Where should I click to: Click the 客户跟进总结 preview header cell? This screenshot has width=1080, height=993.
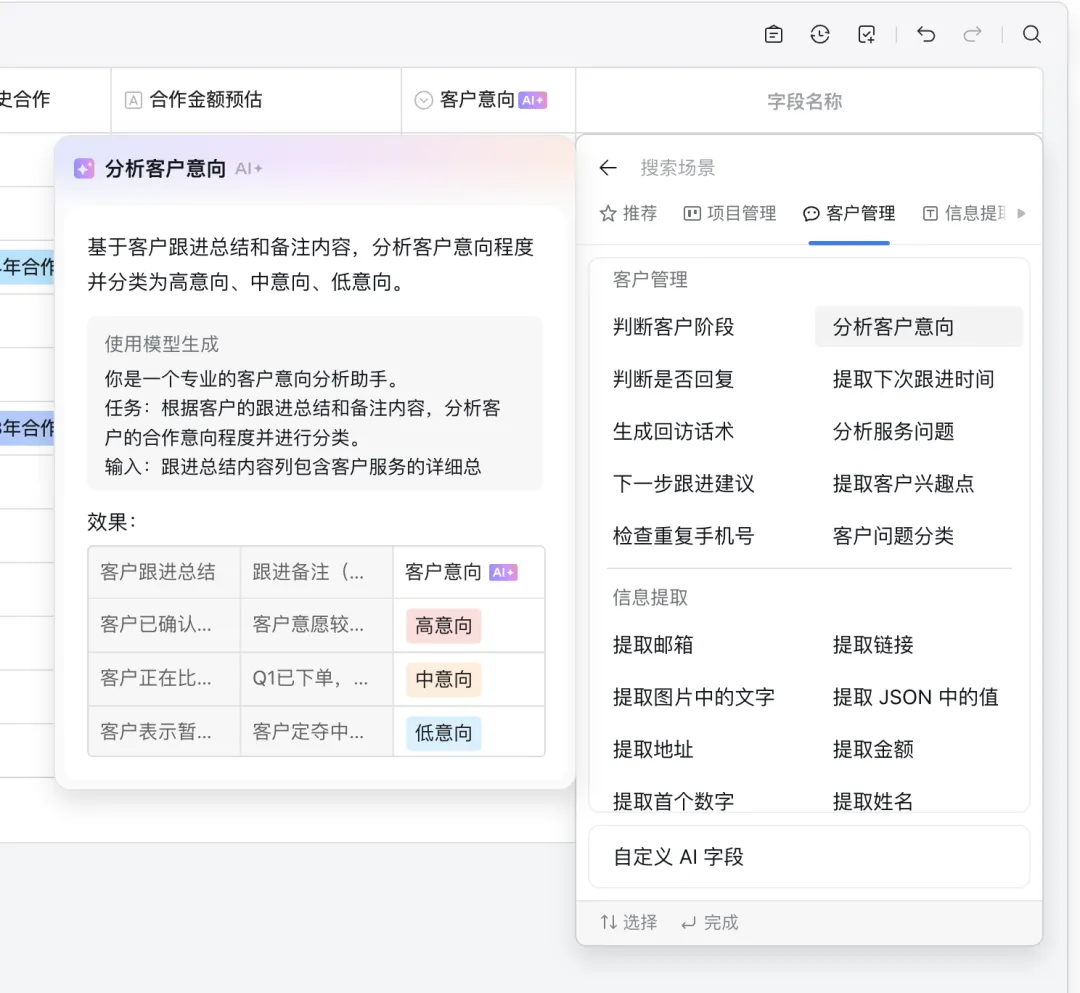[x=164, y=572]
